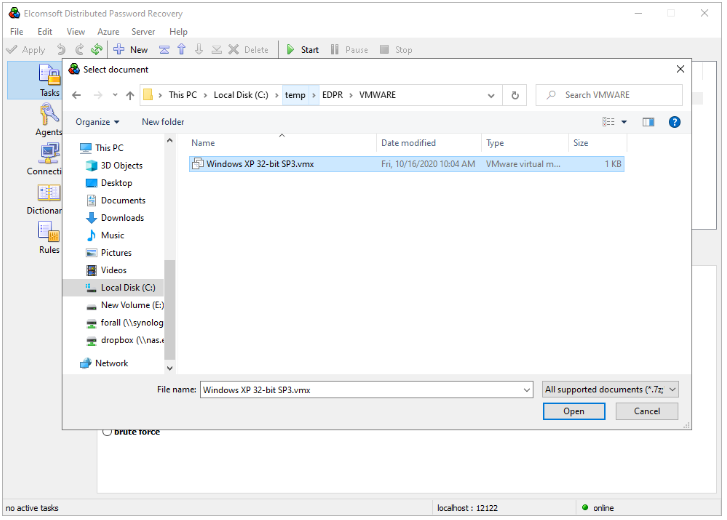The image size is (727, 520).
Task: Select Windows XP 32-bit SP3.vmx file
Action: click(260, 163)
